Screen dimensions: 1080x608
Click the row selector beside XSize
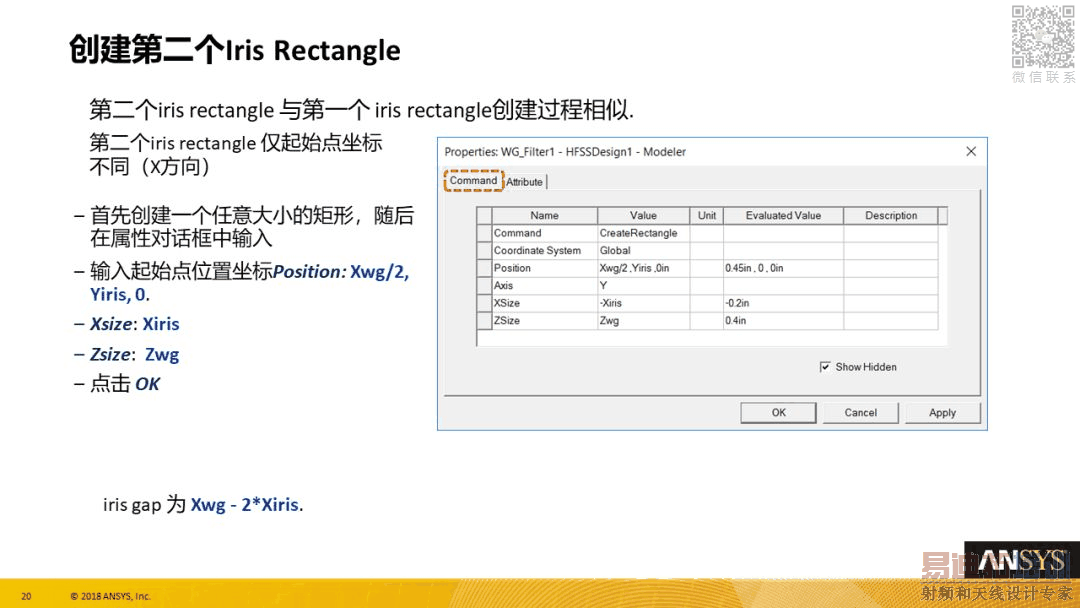click(484, 303)
